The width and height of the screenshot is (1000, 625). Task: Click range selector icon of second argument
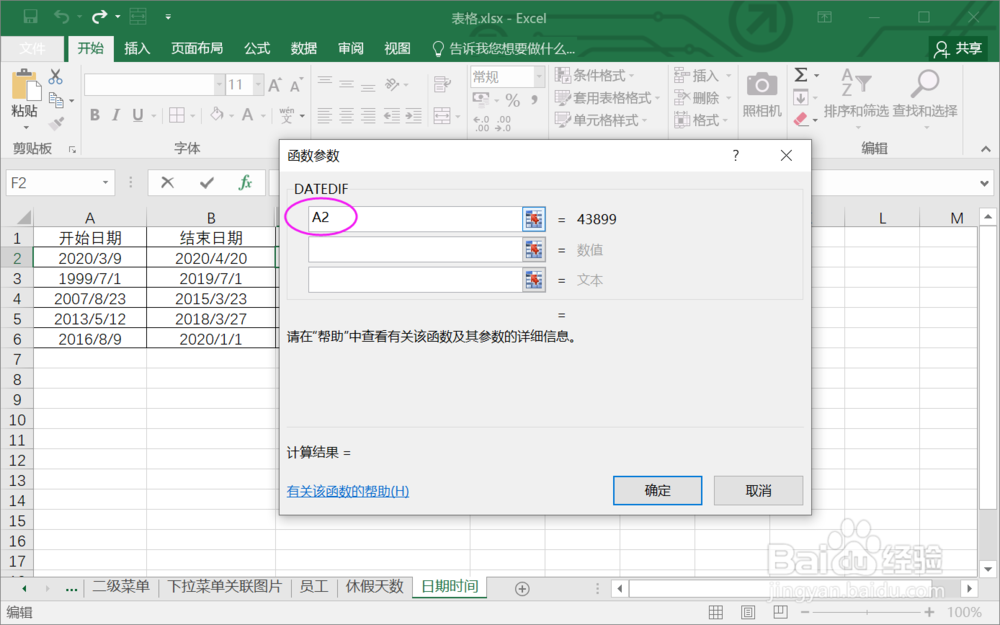(x=534, y=249)
